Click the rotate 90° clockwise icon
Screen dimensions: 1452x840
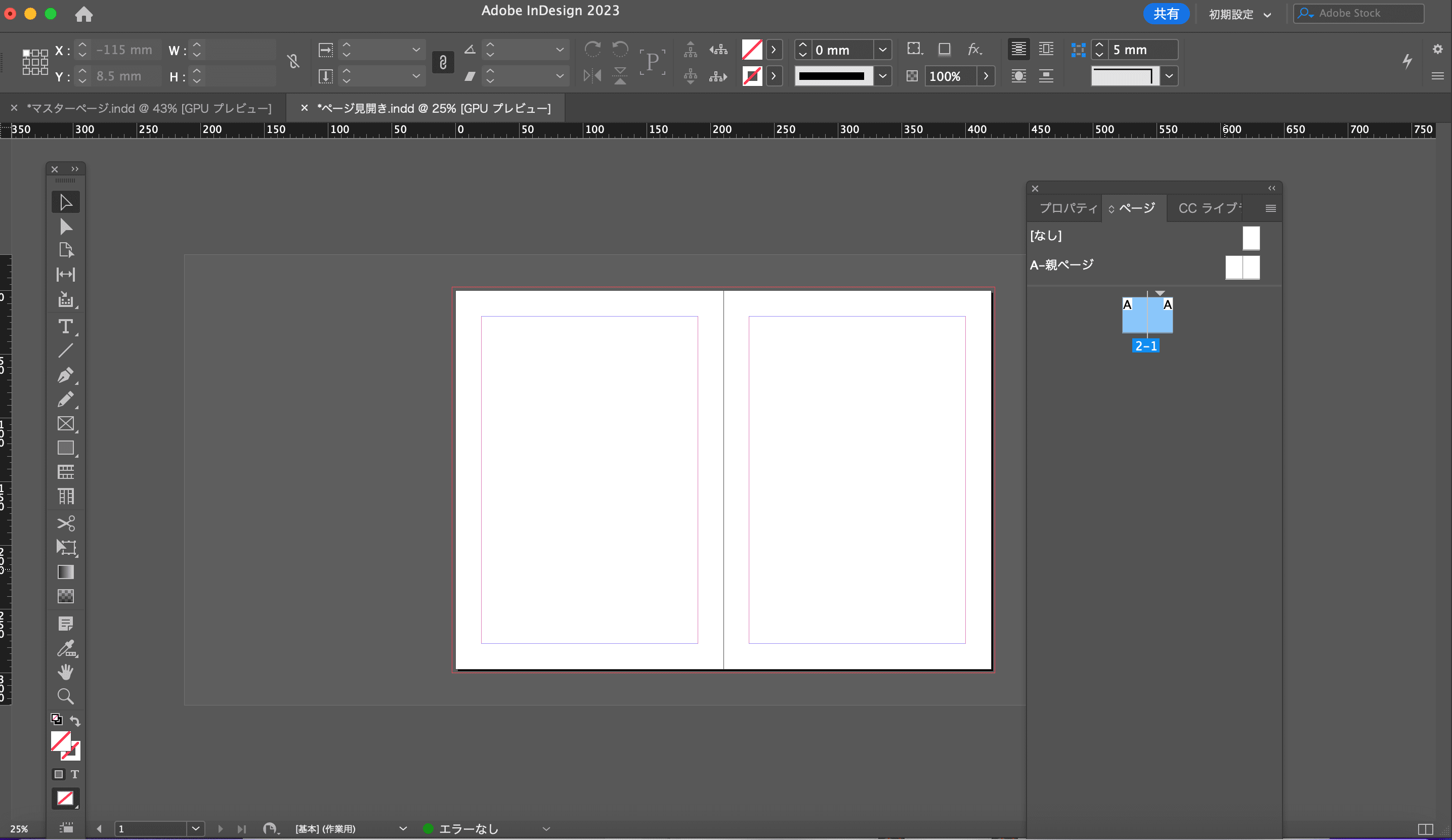coord(592,50)
